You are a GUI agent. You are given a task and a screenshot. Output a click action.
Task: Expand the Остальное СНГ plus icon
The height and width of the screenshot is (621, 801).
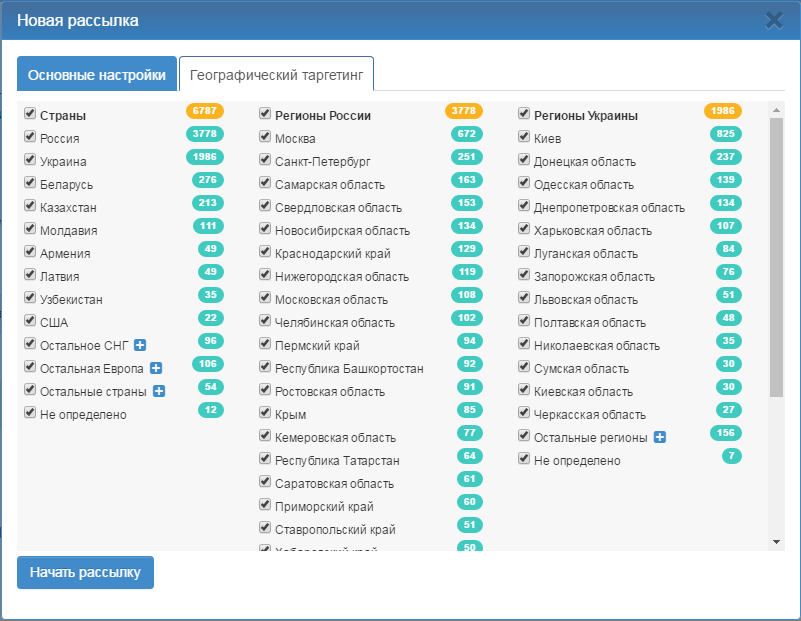click(140, 345)
